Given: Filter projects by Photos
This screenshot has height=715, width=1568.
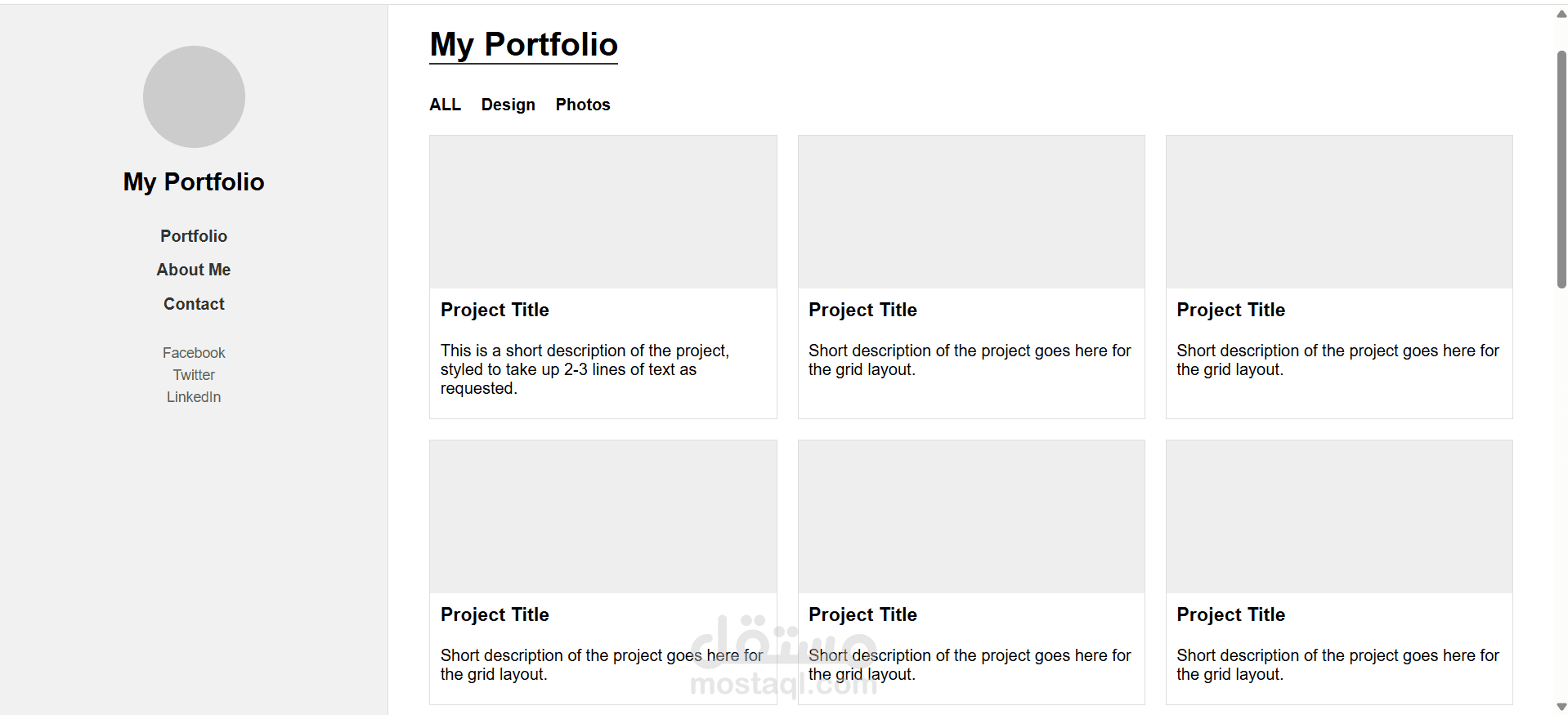Looking at the screenshot, I should click(583, 105).
